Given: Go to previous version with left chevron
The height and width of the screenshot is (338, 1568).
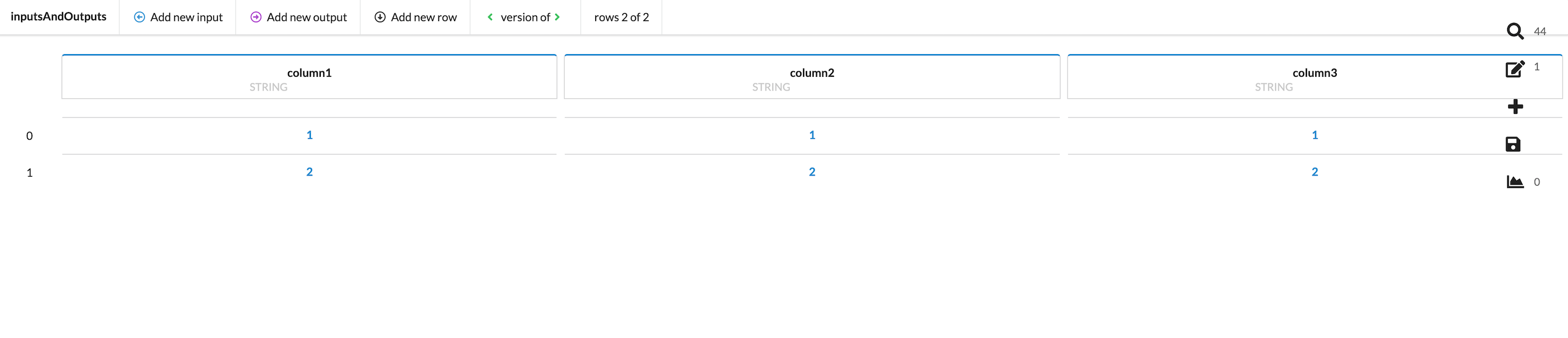Looking at the screenshot, I should 489,17.
